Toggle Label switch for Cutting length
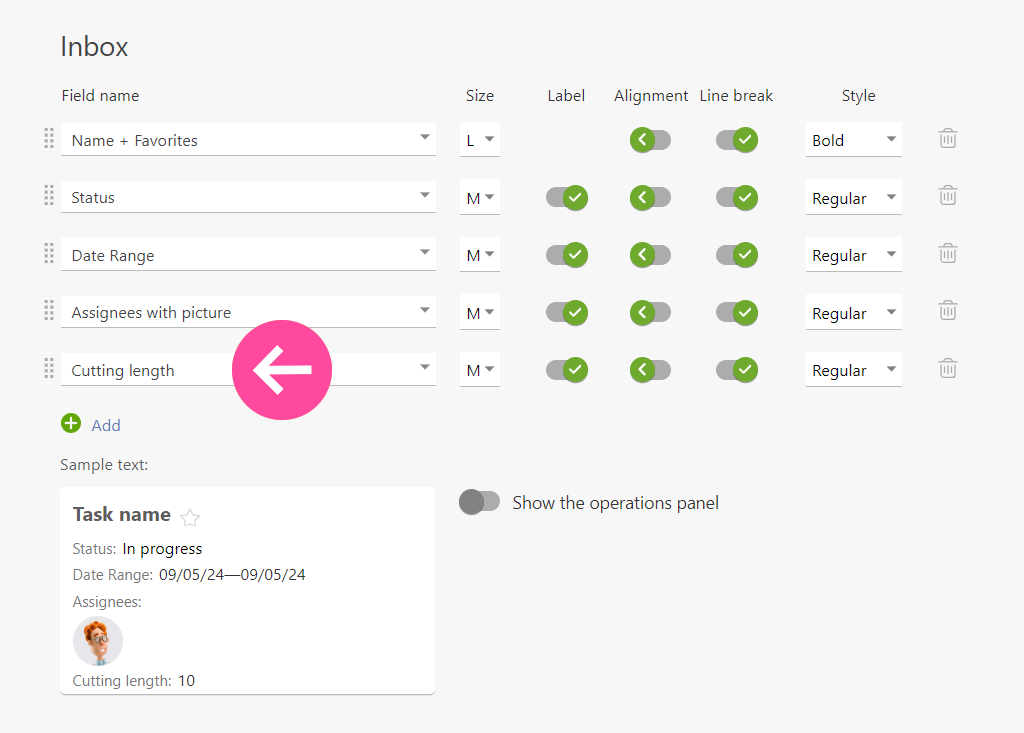This screenshot has height=733, width=1024. 567,370
